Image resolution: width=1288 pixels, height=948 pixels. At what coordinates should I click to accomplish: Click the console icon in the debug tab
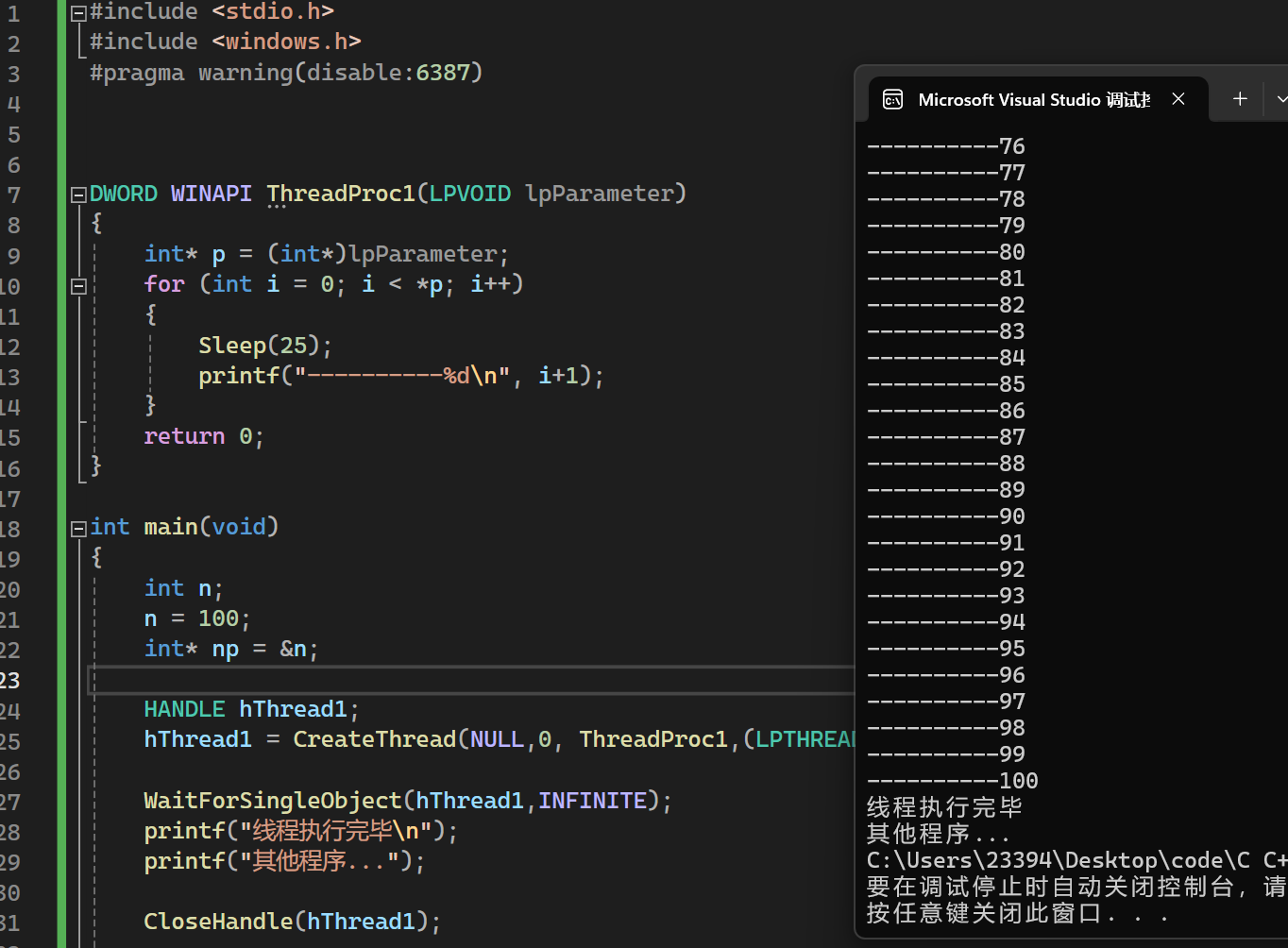(x=892, y=100)
